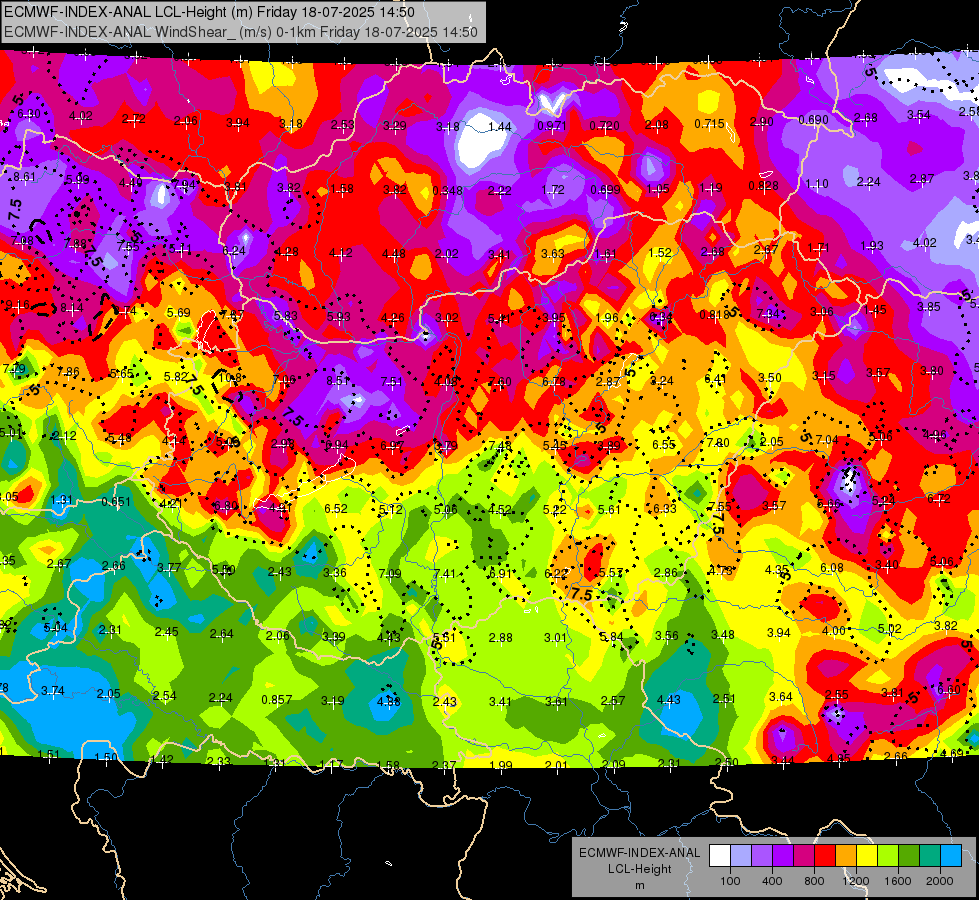Screen dimensions: 979x900
Task: Click the '8.61' wind shear value
Action: pos(24,177)
